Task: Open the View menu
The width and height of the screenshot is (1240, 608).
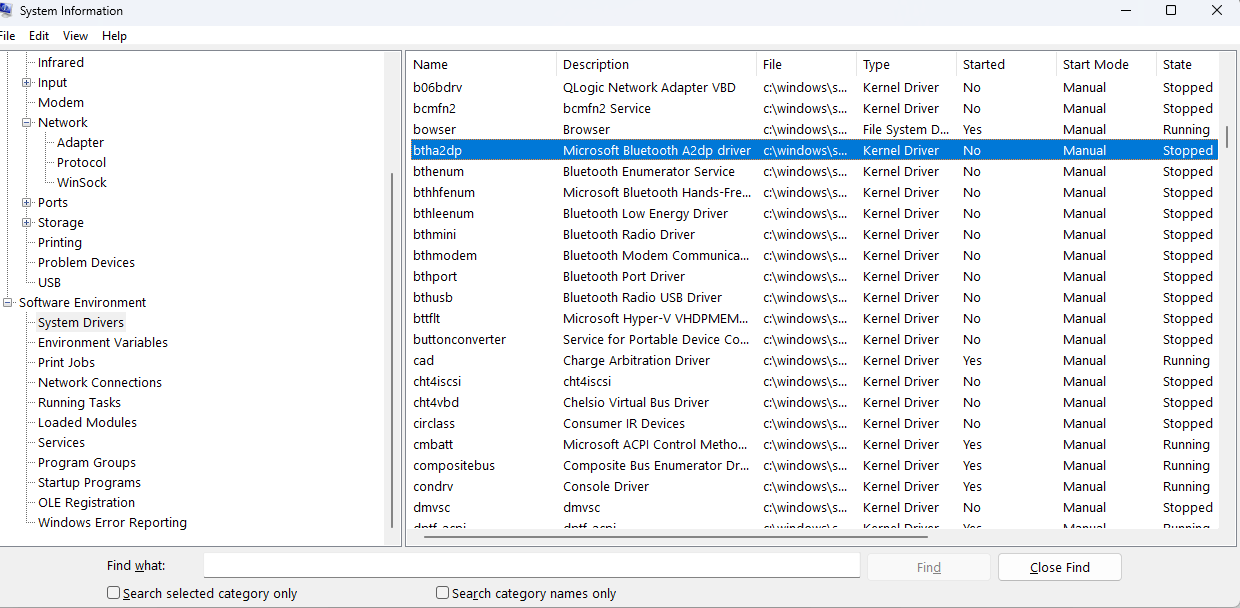Action: [75, 36]
